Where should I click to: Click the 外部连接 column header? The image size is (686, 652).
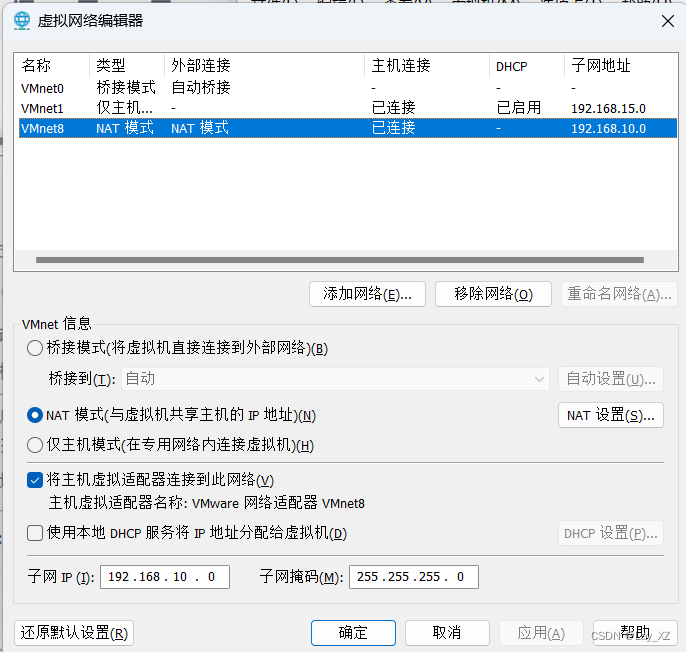pos(264,66)
